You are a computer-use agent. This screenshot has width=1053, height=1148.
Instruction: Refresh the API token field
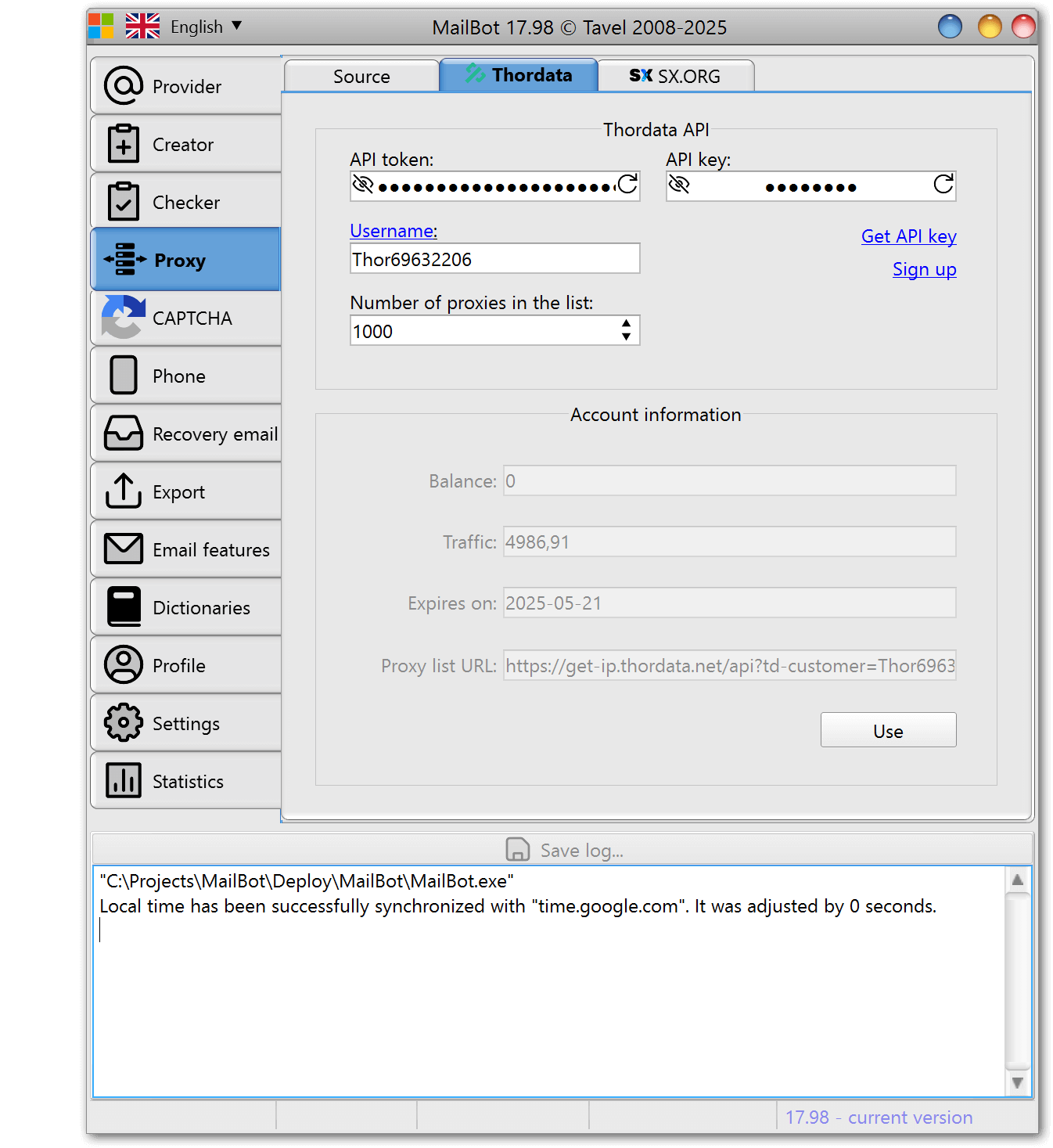[x=627, y=185]
